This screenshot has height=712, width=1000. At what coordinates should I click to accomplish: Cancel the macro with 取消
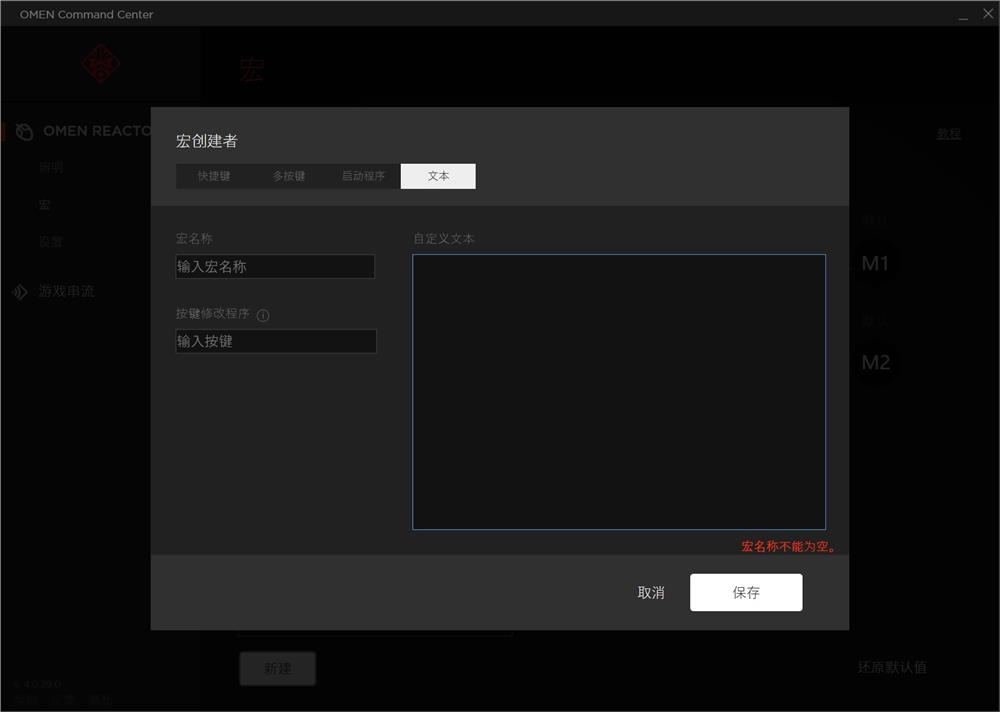[x=650, y=592]
